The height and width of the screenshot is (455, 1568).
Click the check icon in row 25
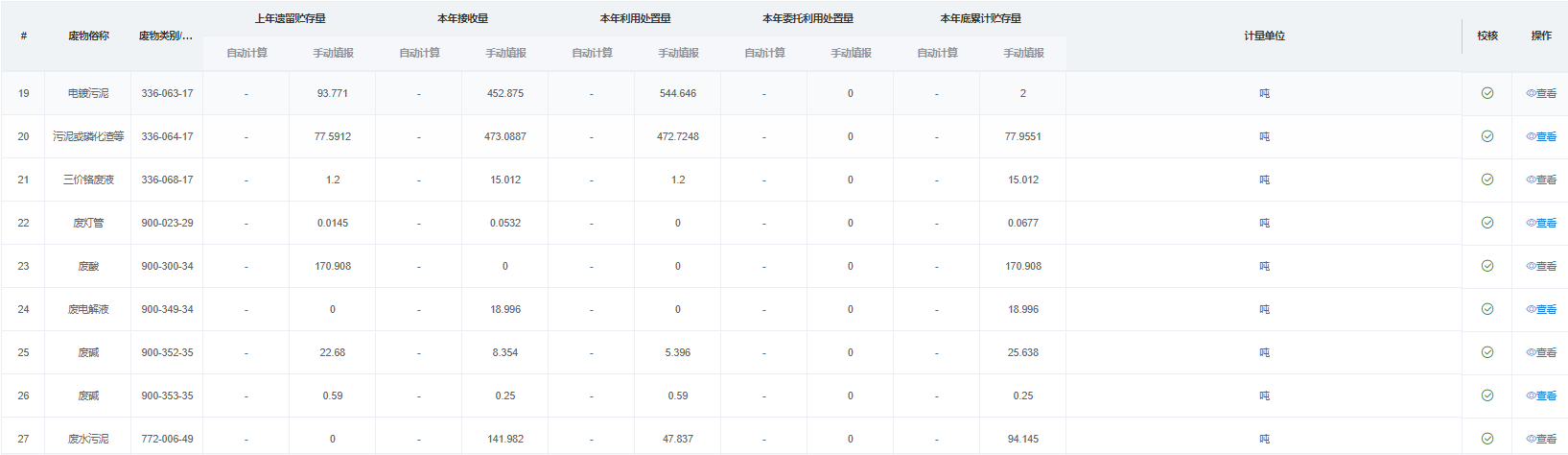coord(1486,352)
